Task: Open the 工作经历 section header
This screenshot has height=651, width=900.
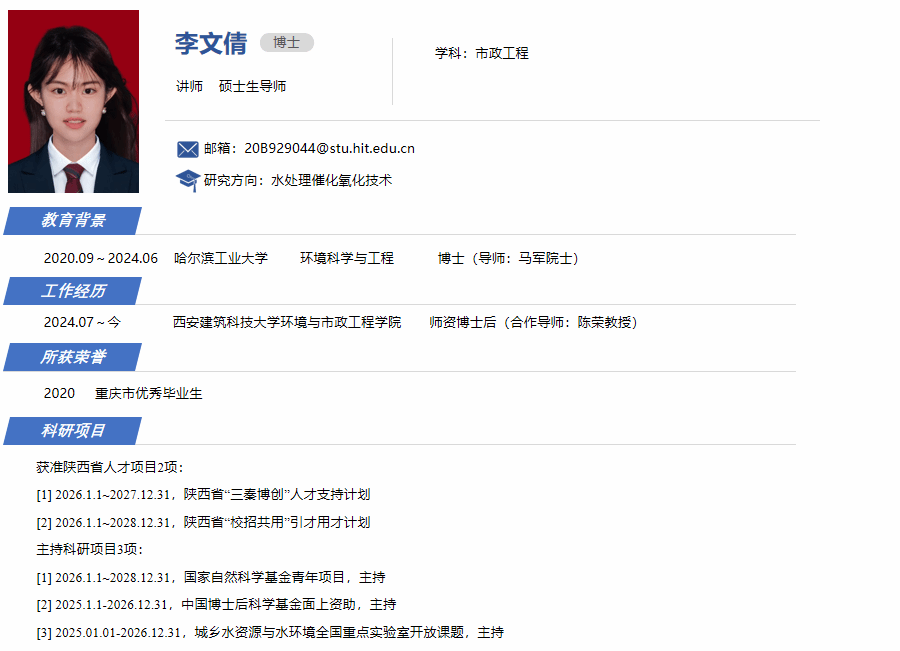Action: pos(73,291)
